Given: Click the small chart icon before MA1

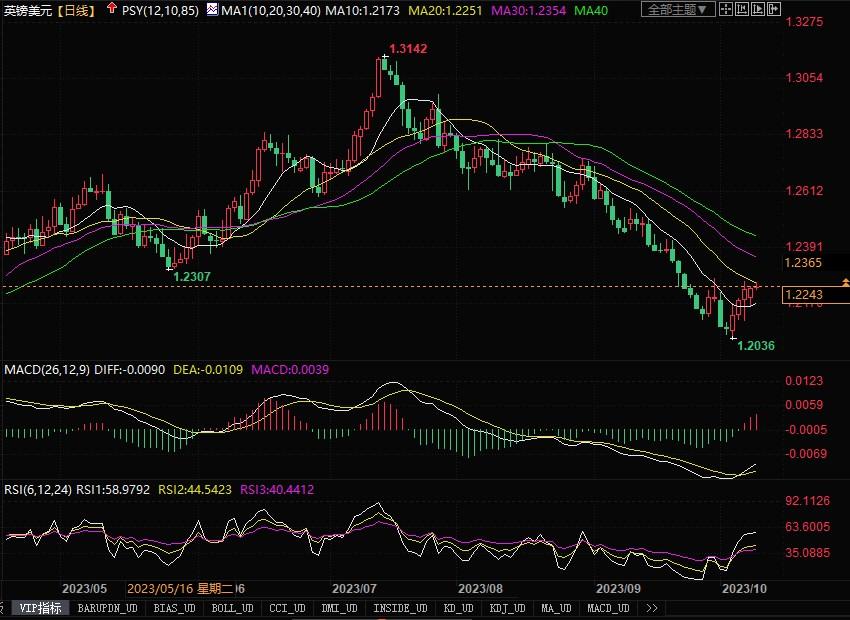Looking at the screenshot, I should coord(212,10).
